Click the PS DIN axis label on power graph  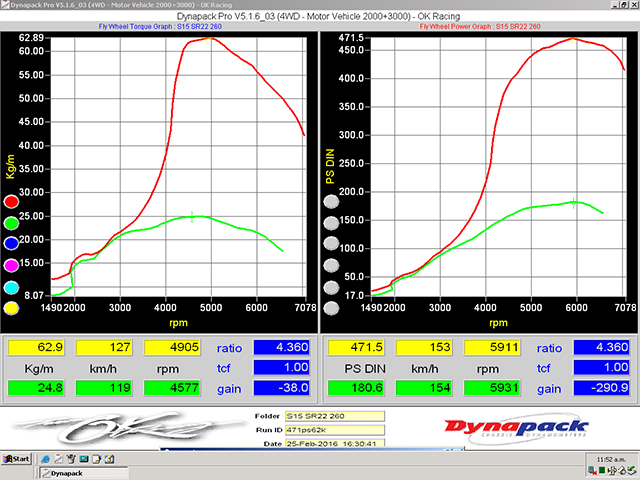330,167
